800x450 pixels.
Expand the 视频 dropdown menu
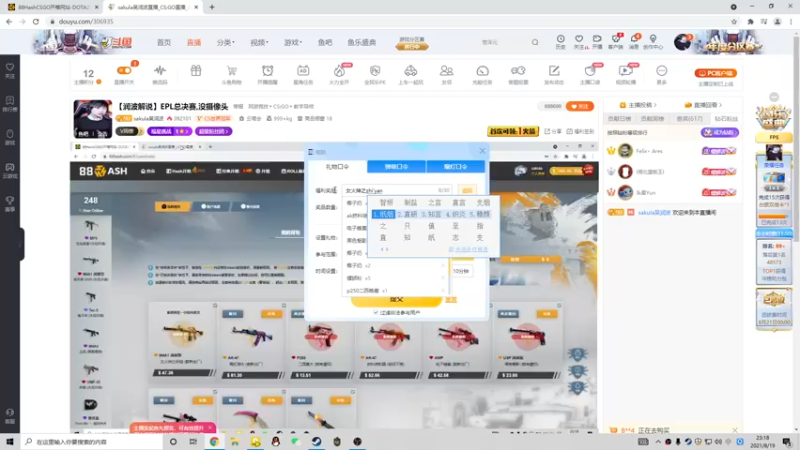259,42
